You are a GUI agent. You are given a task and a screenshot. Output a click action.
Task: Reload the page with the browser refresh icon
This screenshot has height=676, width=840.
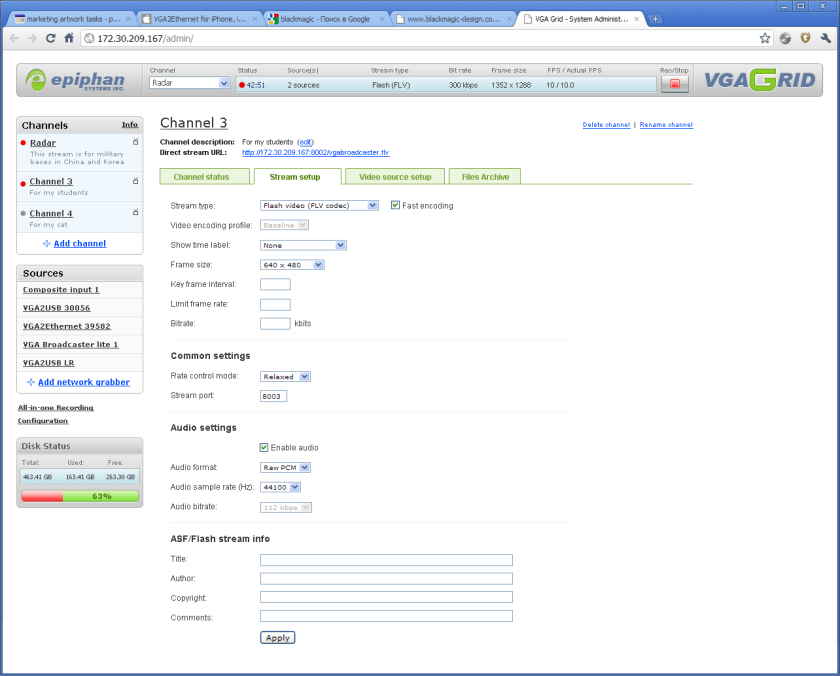[x=50, y=38]
